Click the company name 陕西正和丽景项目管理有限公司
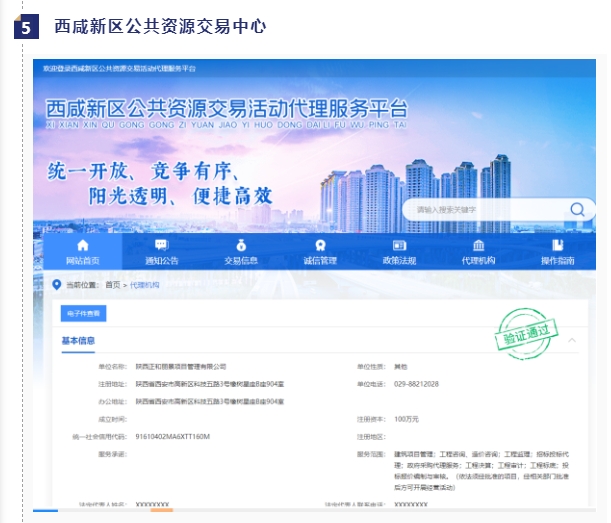This screenshot has height=523, width=611. pos(181,366)
